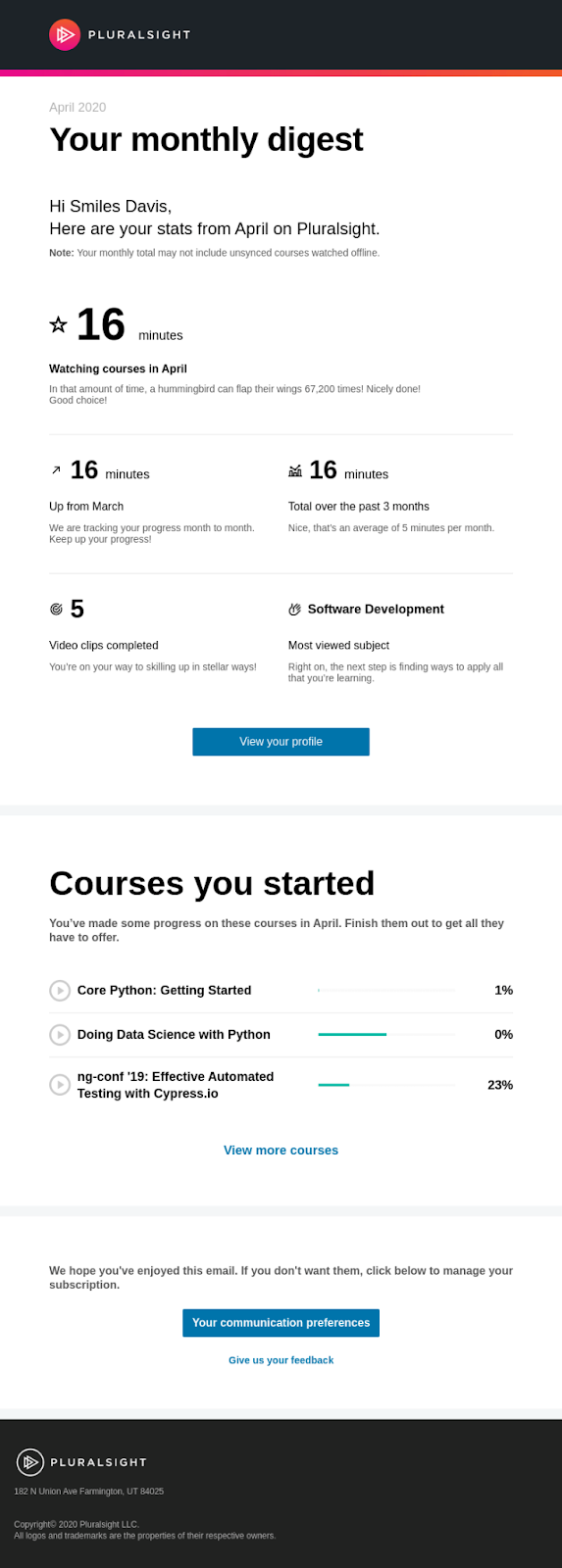Play the Core Python: Getting Started course
Image resolution: width=562 pixels, height=1568 pixels.
tap(60, 991)
